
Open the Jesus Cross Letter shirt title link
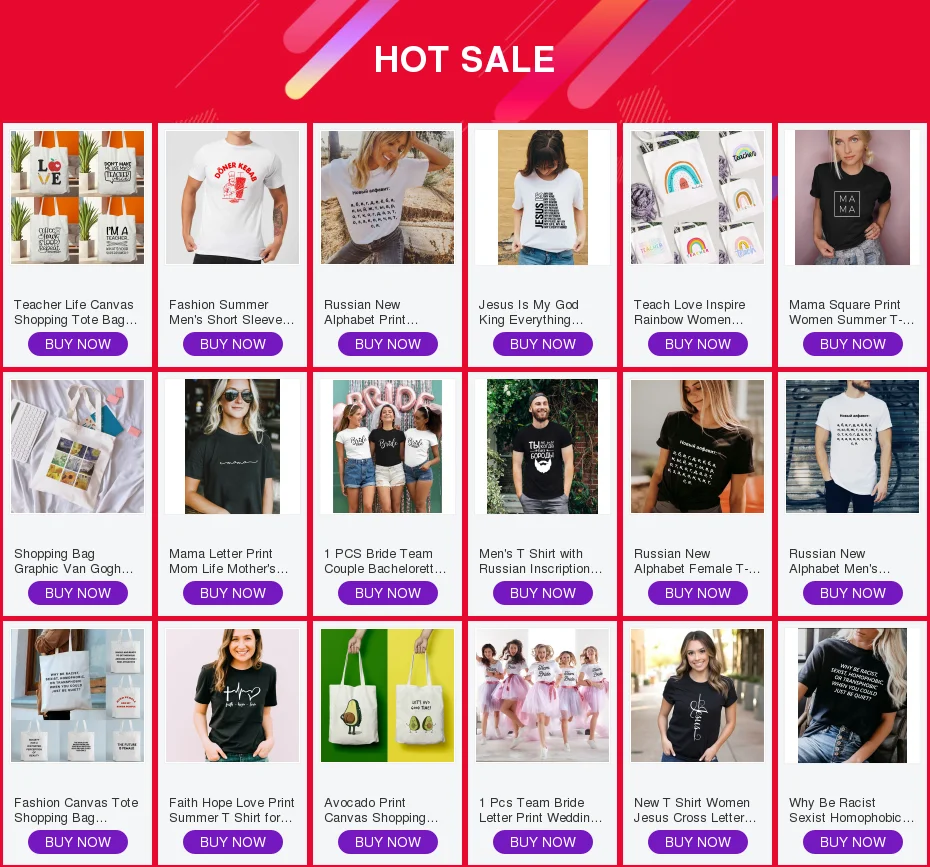pyautogui.click(x=695, y=810)
